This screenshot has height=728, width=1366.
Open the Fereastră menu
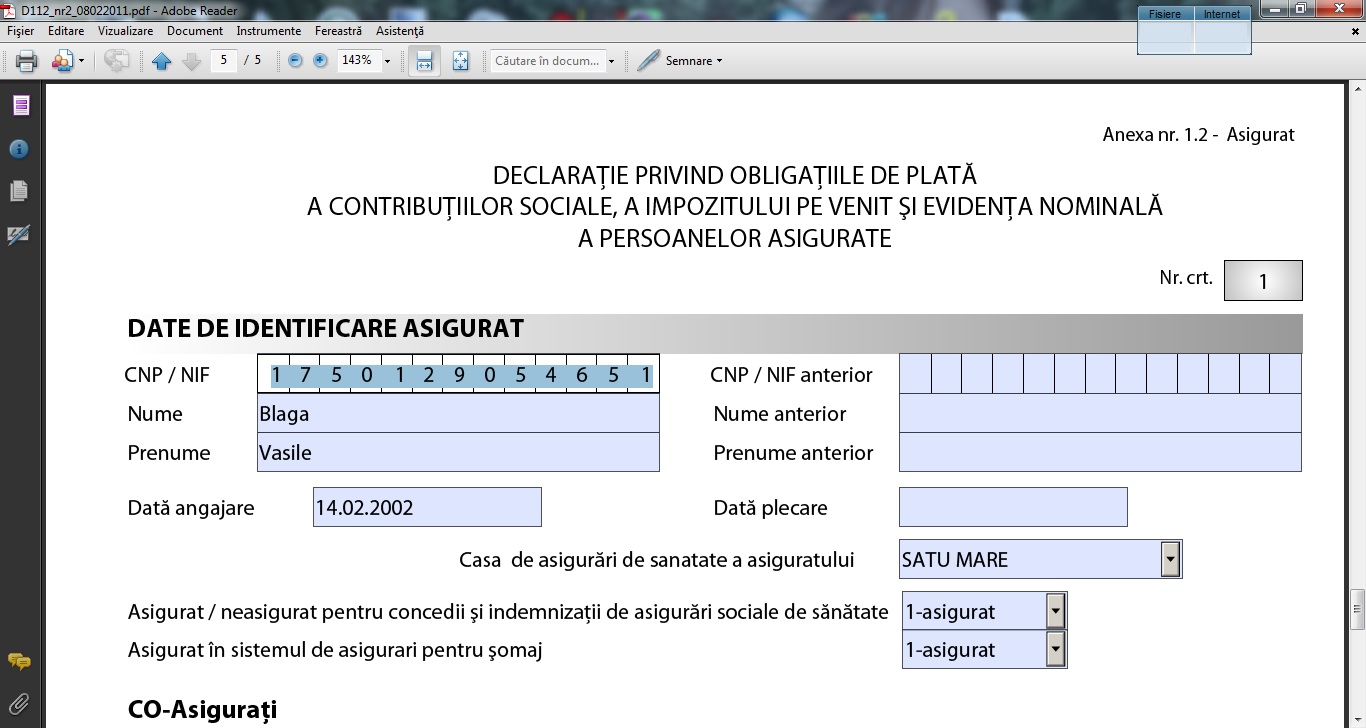click(x=338, y=31)
